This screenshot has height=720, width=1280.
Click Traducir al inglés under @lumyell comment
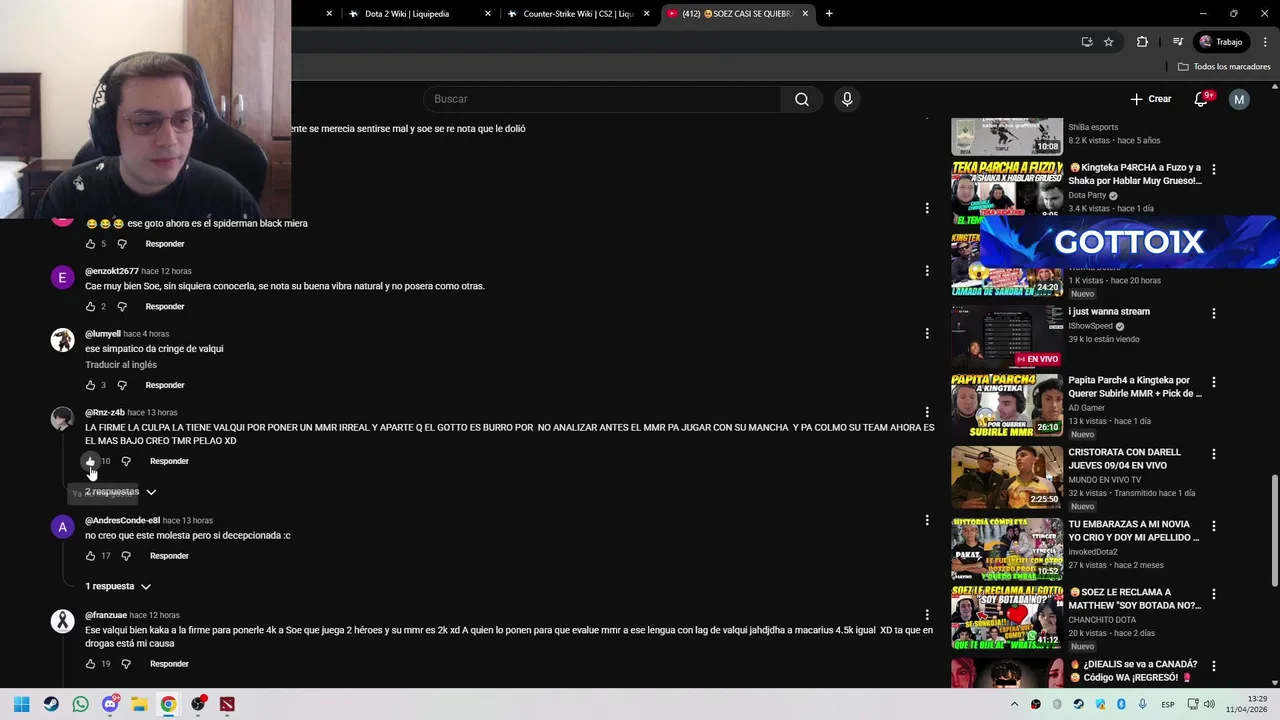(x=121, y=365)
